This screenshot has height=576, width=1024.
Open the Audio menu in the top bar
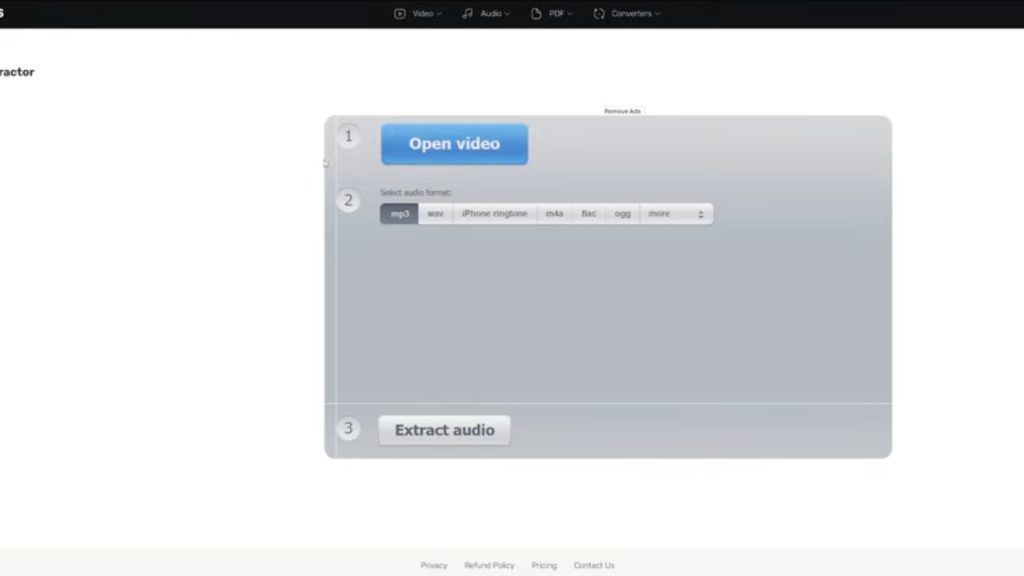[x=487, y=14]
